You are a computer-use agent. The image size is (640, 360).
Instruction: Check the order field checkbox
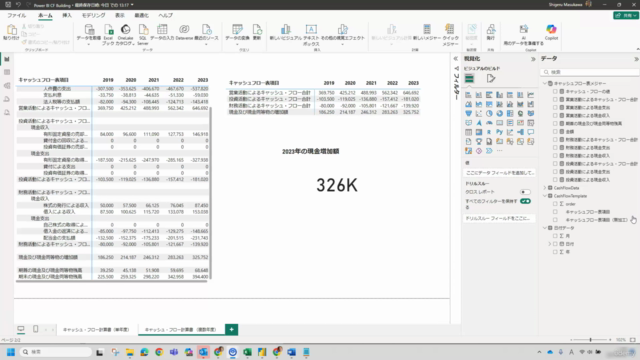tap(555, 204)
